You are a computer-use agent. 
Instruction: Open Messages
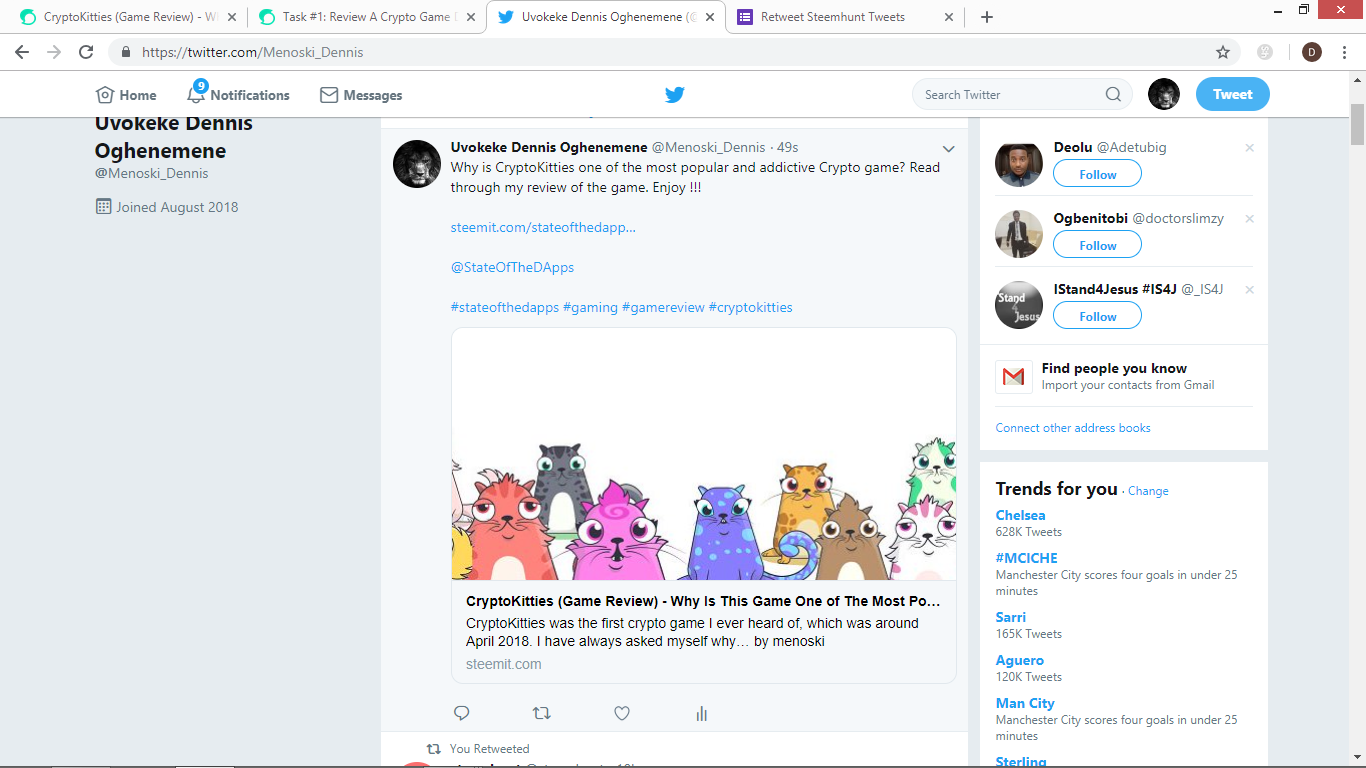(x=361, y=95)
